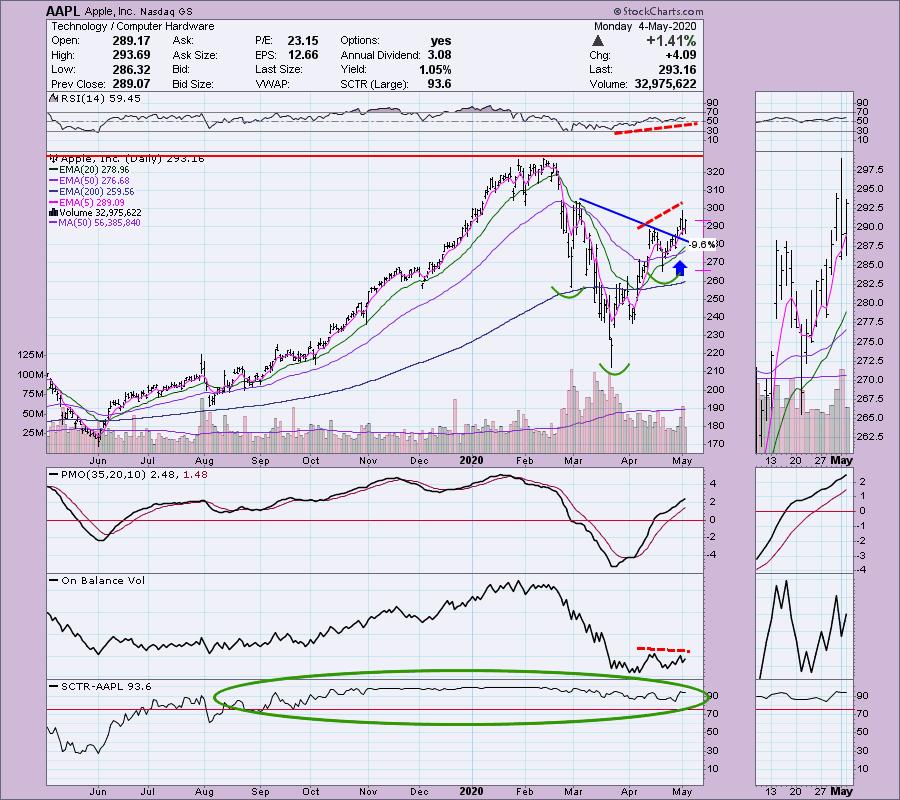Click the 125M volume axis label
900x800 pixels.
point(31,355)
